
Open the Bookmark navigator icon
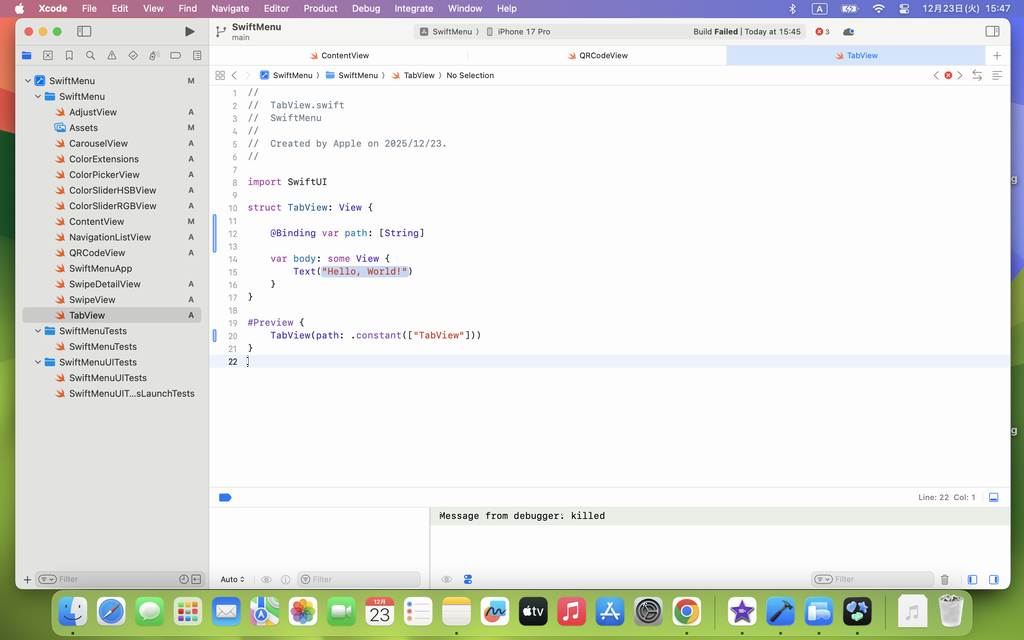[69, 56]
